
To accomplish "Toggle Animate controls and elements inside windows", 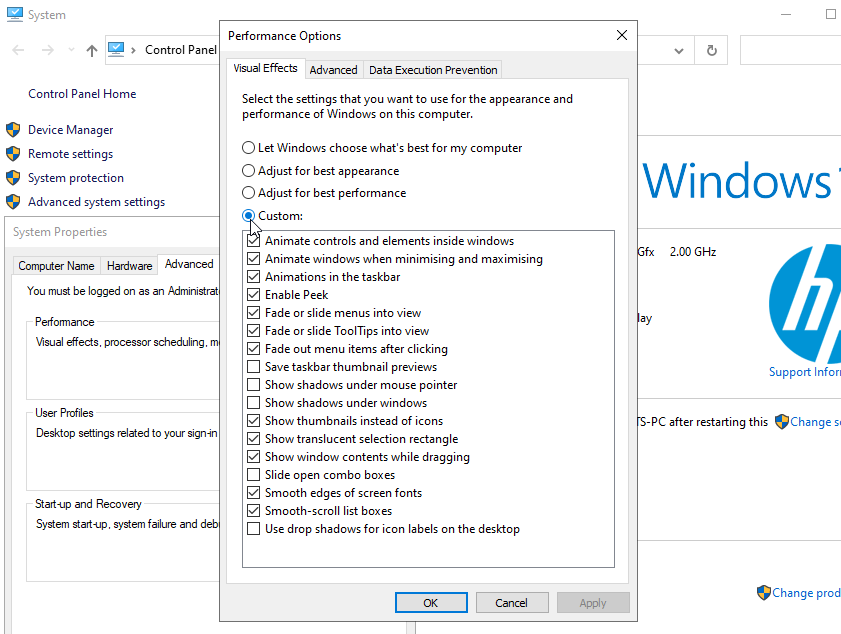I will click(x=253, y=241).
